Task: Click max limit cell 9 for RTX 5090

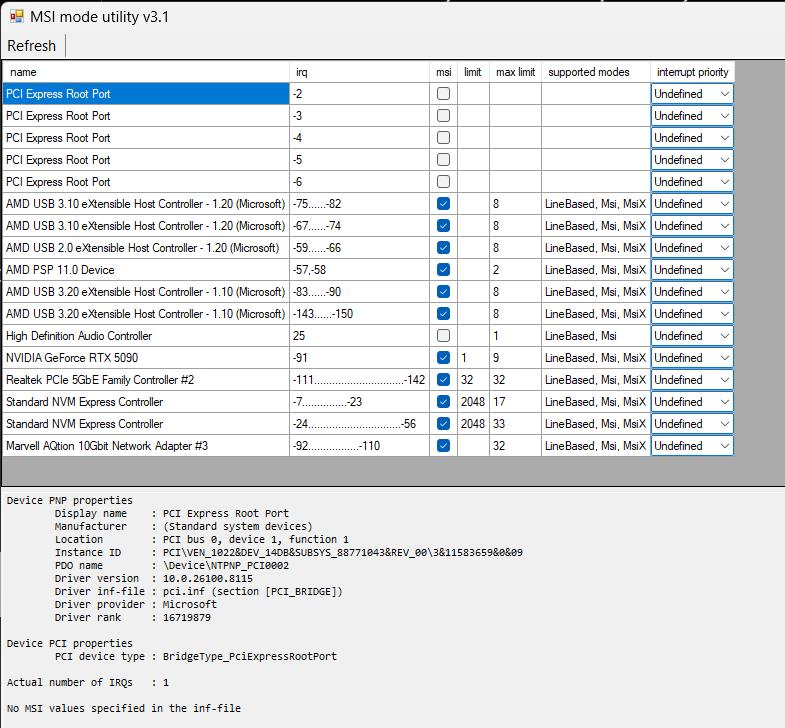Action: [515, 358]
